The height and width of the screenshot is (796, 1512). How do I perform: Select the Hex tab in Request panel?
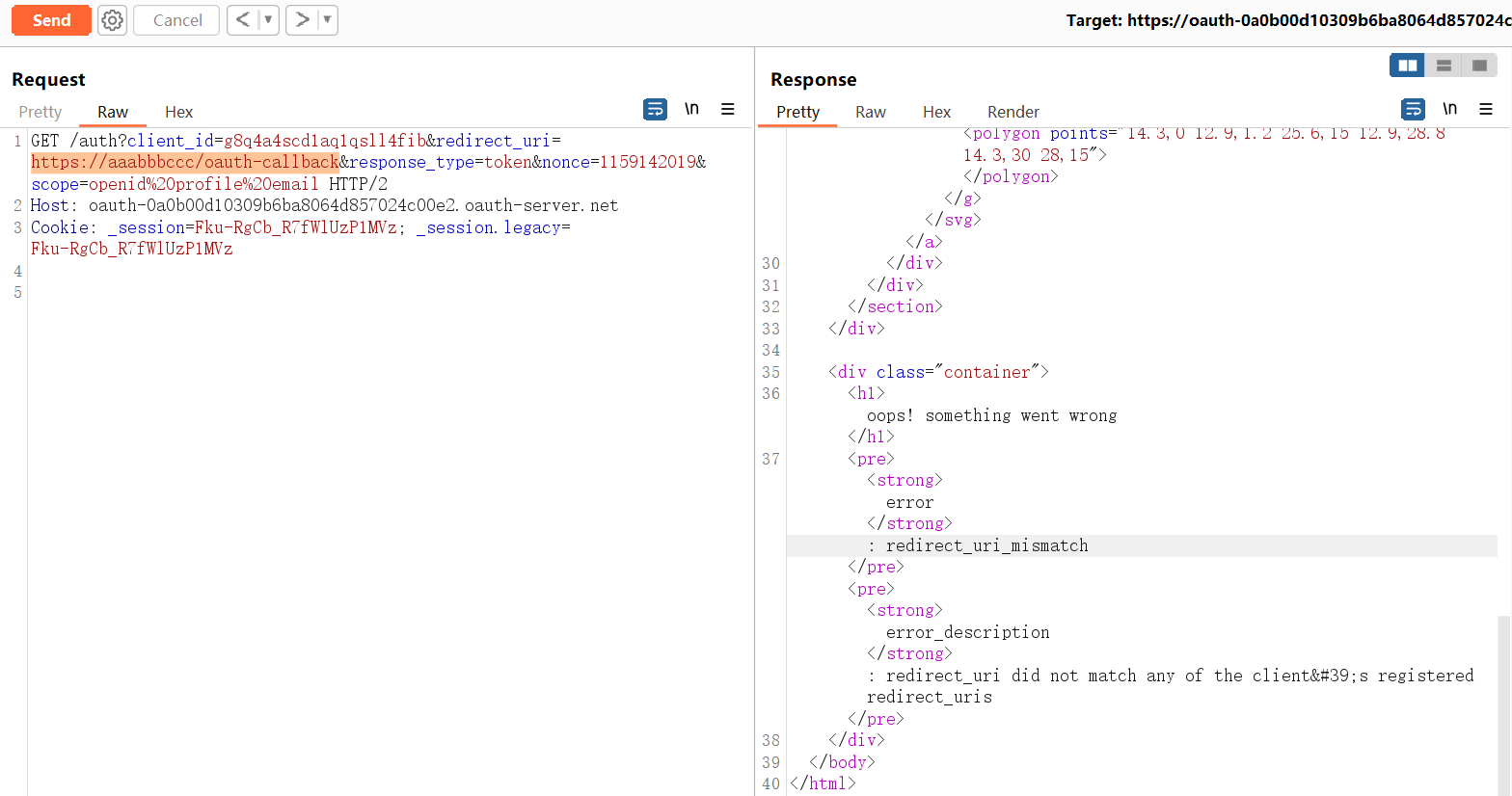[178, 112]
